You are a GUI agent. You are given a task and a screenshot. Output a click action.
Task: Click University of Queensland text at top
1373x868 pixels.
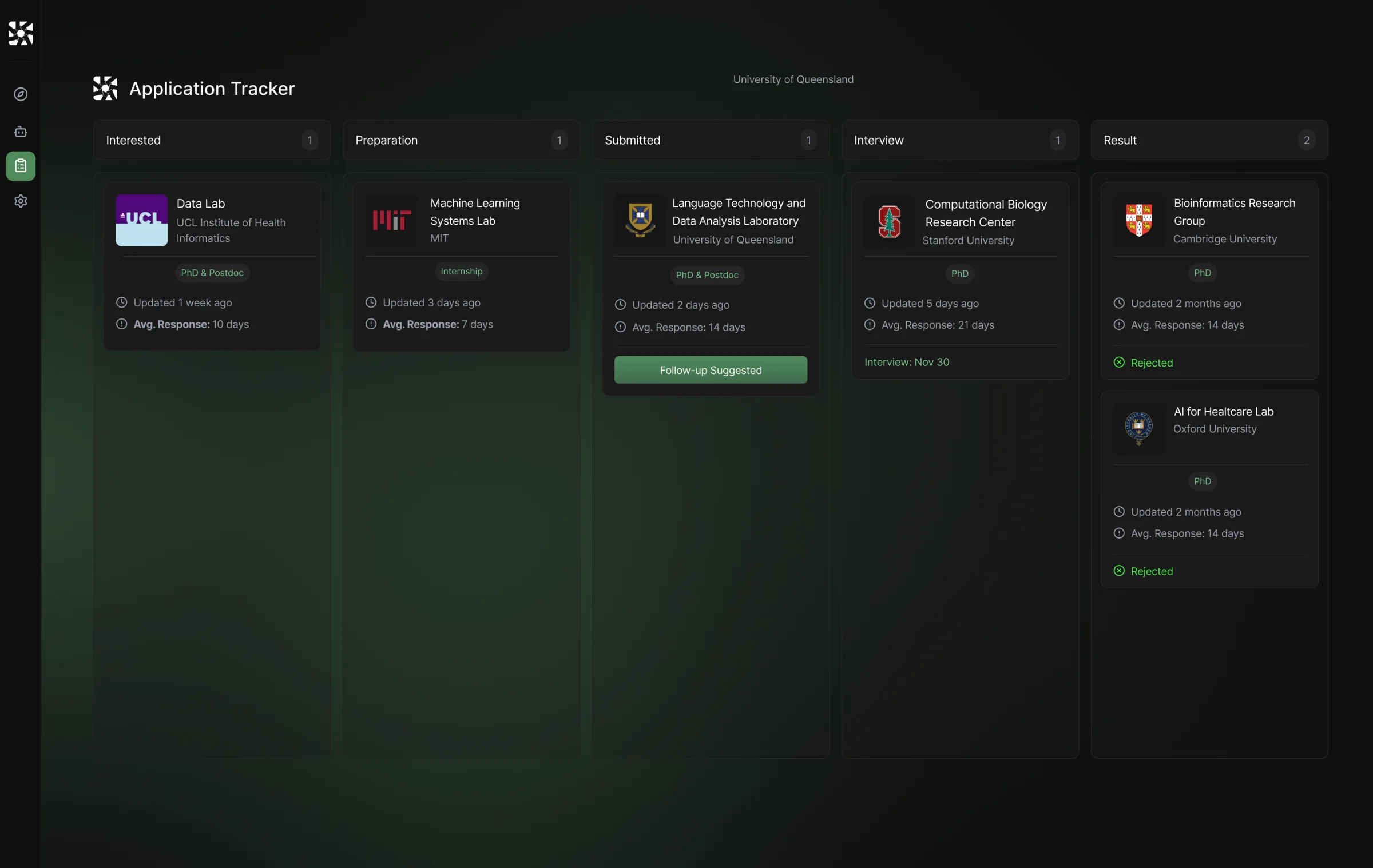coord(793,79)
